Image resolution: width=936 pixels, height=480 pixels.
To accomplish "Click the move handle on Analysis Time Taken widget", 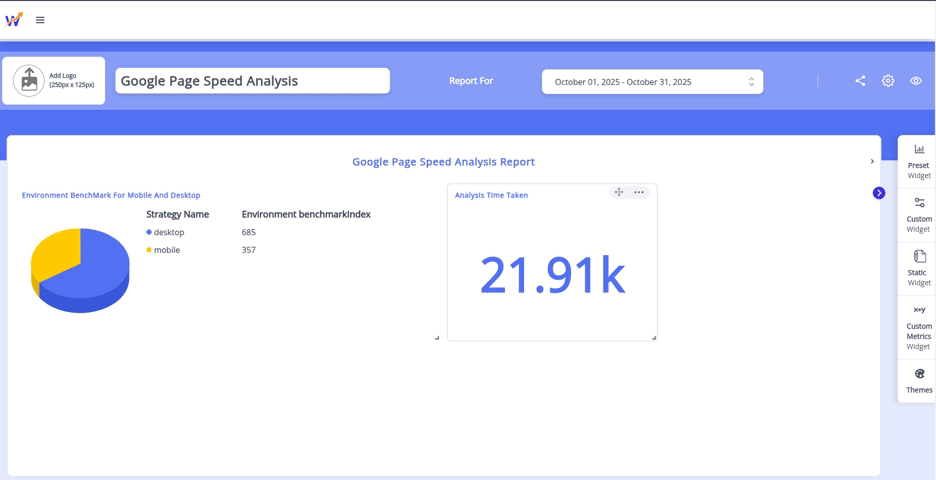I will click(619, 192).
